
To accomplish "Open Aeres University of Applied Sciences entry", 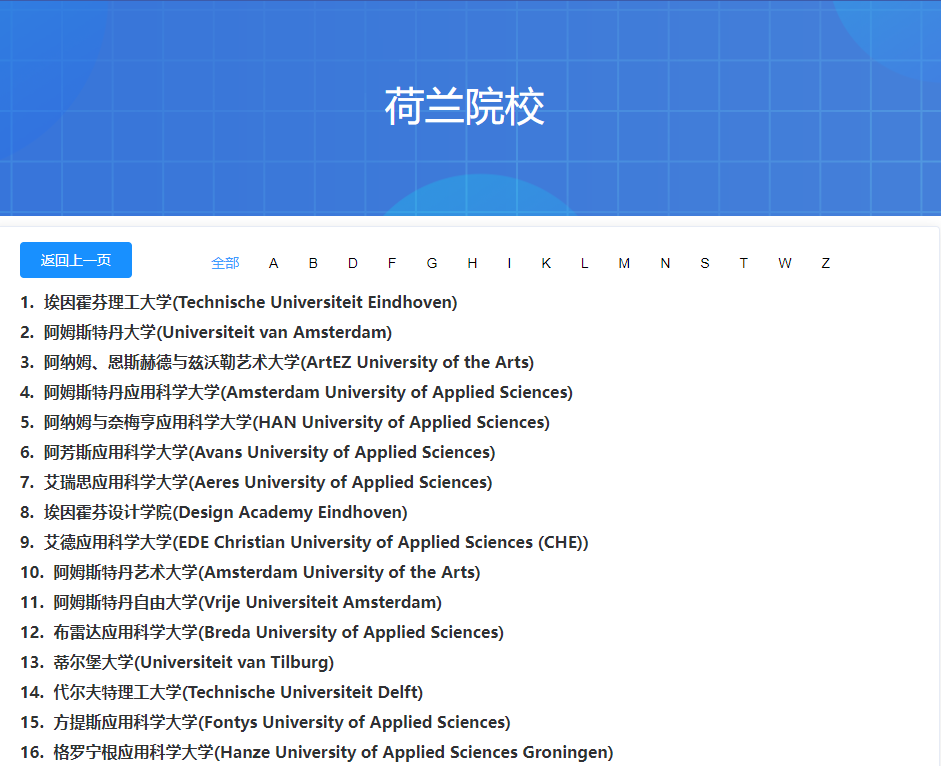I will tap(268, 482).
